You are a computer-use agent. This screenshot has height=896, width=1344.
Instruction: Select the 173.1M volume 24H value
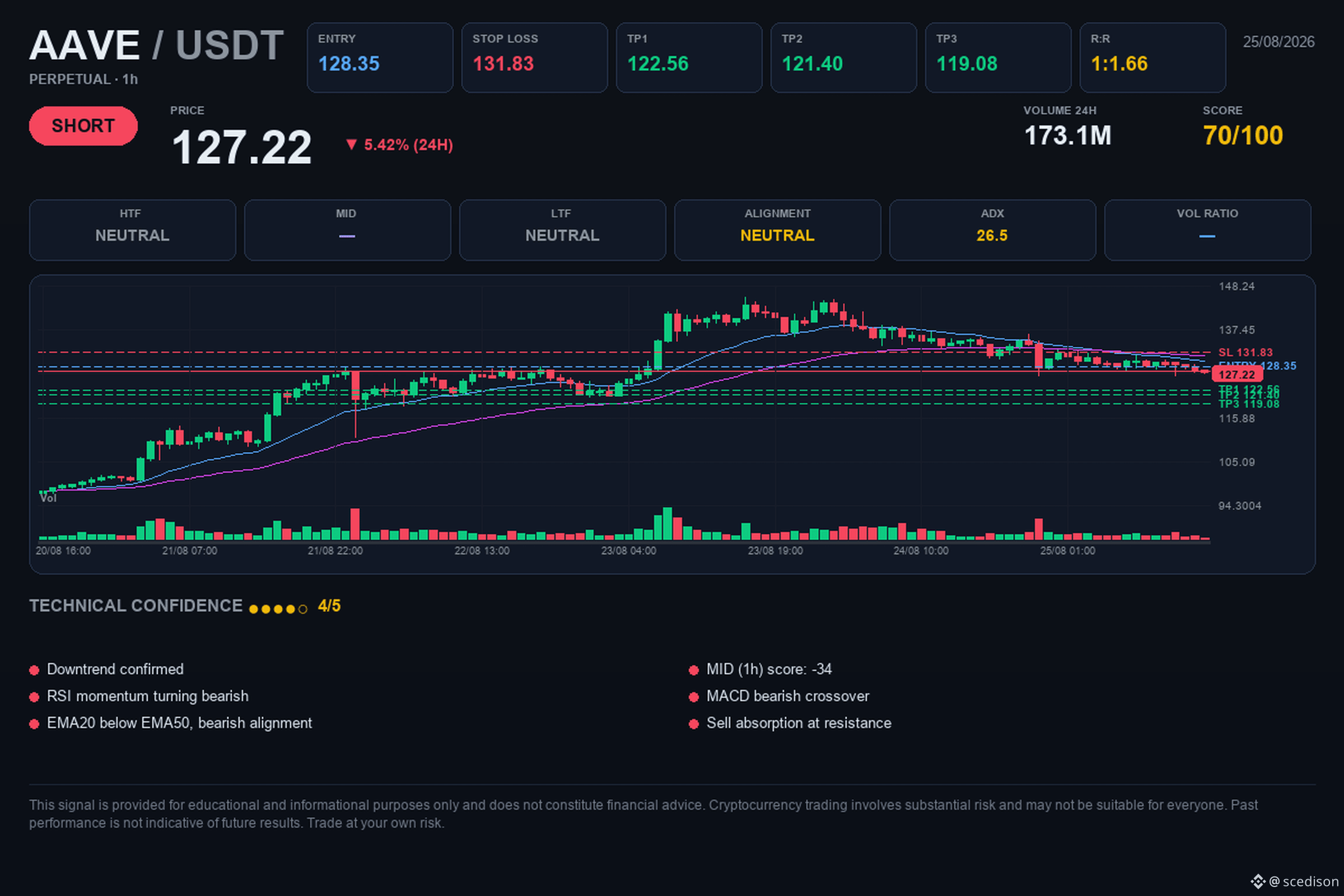click(x=1067, y=136)
